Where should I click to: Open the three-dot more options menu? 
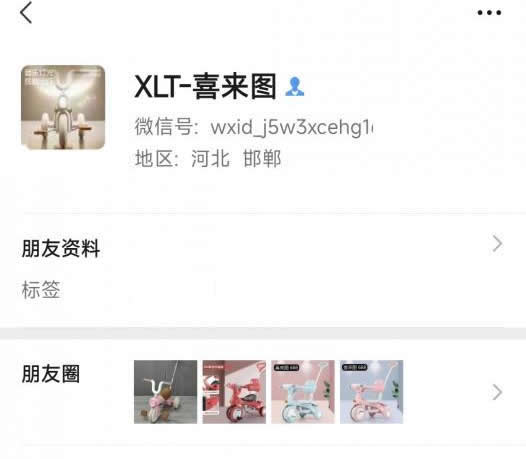(489, 13)
